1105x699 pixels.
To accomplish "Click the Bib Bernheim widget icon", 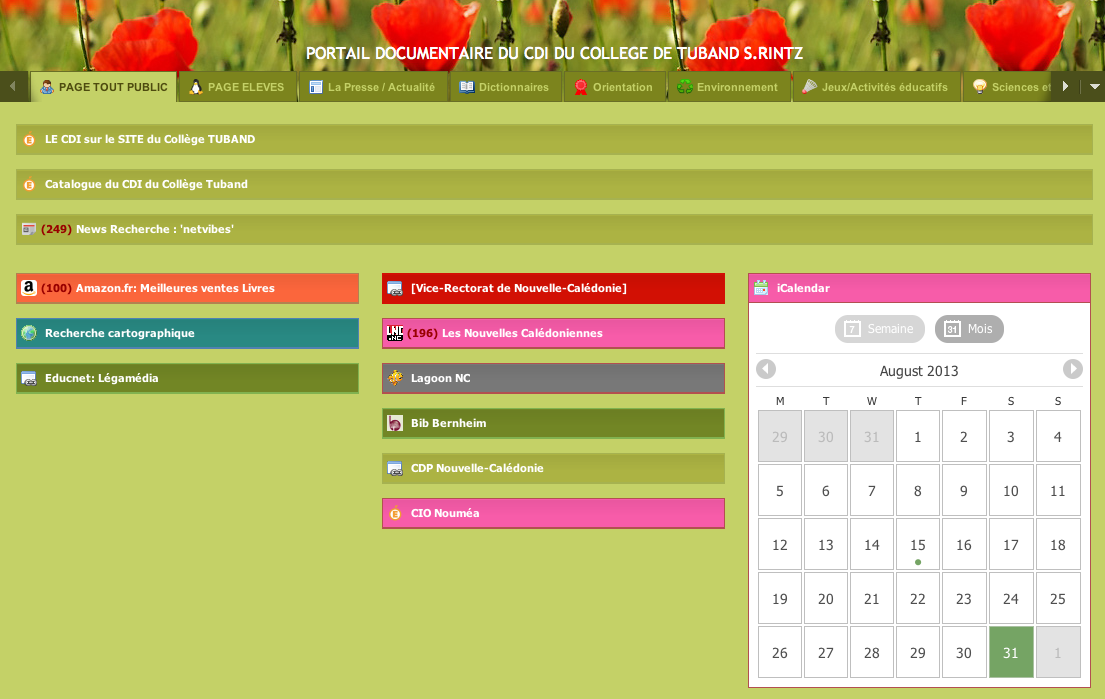I will point(395,423).
